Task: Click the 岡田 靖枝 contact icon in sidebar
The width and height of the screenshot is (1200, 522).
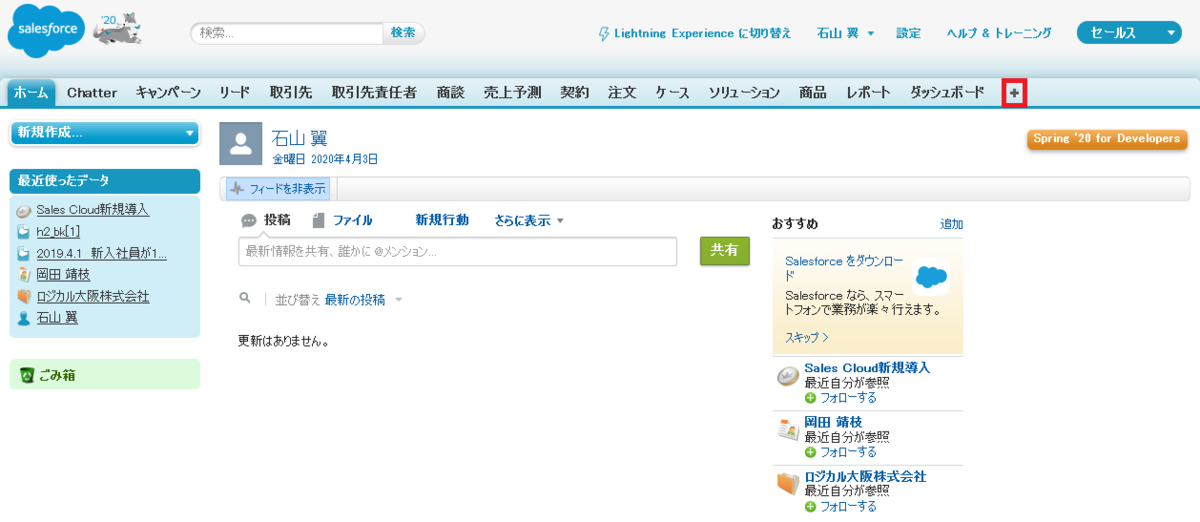Action: (23, 275)
